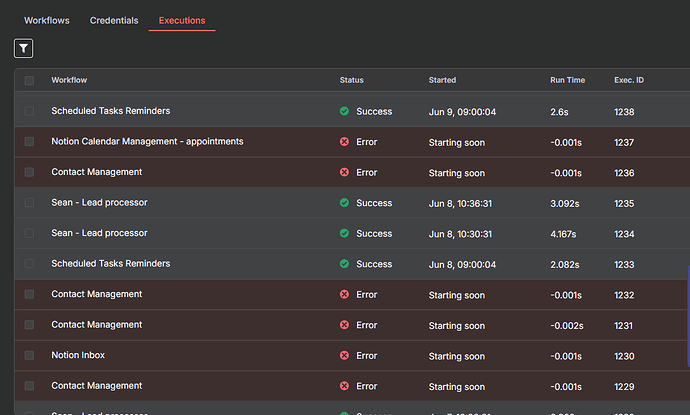The height and width of the screenshot is (415, 690).
Task: Open the executions filter button
Action: point(23,48)
